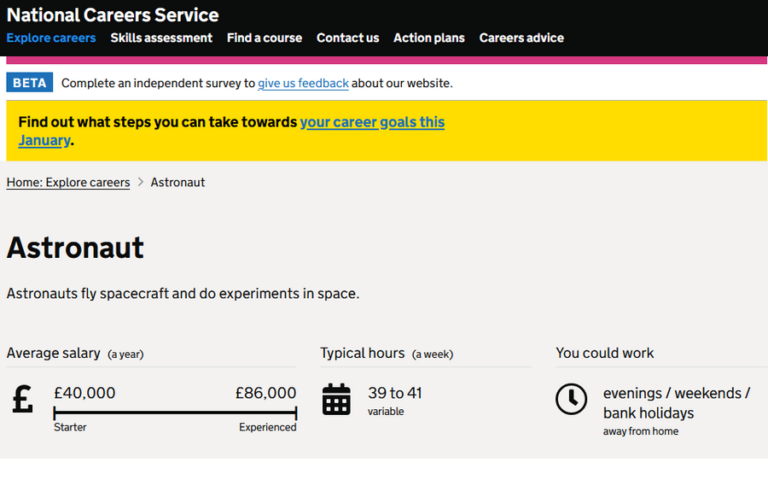Click the '39 to 41' typical hours text
The height and width of the screenshot is (480, 768).
pyautogui.click(x=395, y=393)
